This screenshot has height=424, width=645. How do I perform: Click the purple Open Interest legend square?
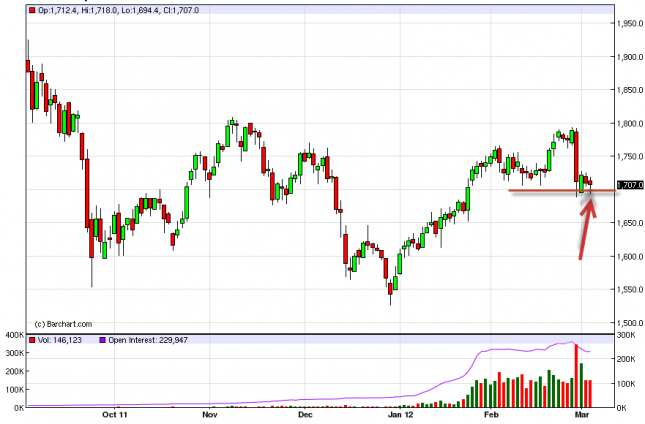pyautogui.click(x=102, y=340)
